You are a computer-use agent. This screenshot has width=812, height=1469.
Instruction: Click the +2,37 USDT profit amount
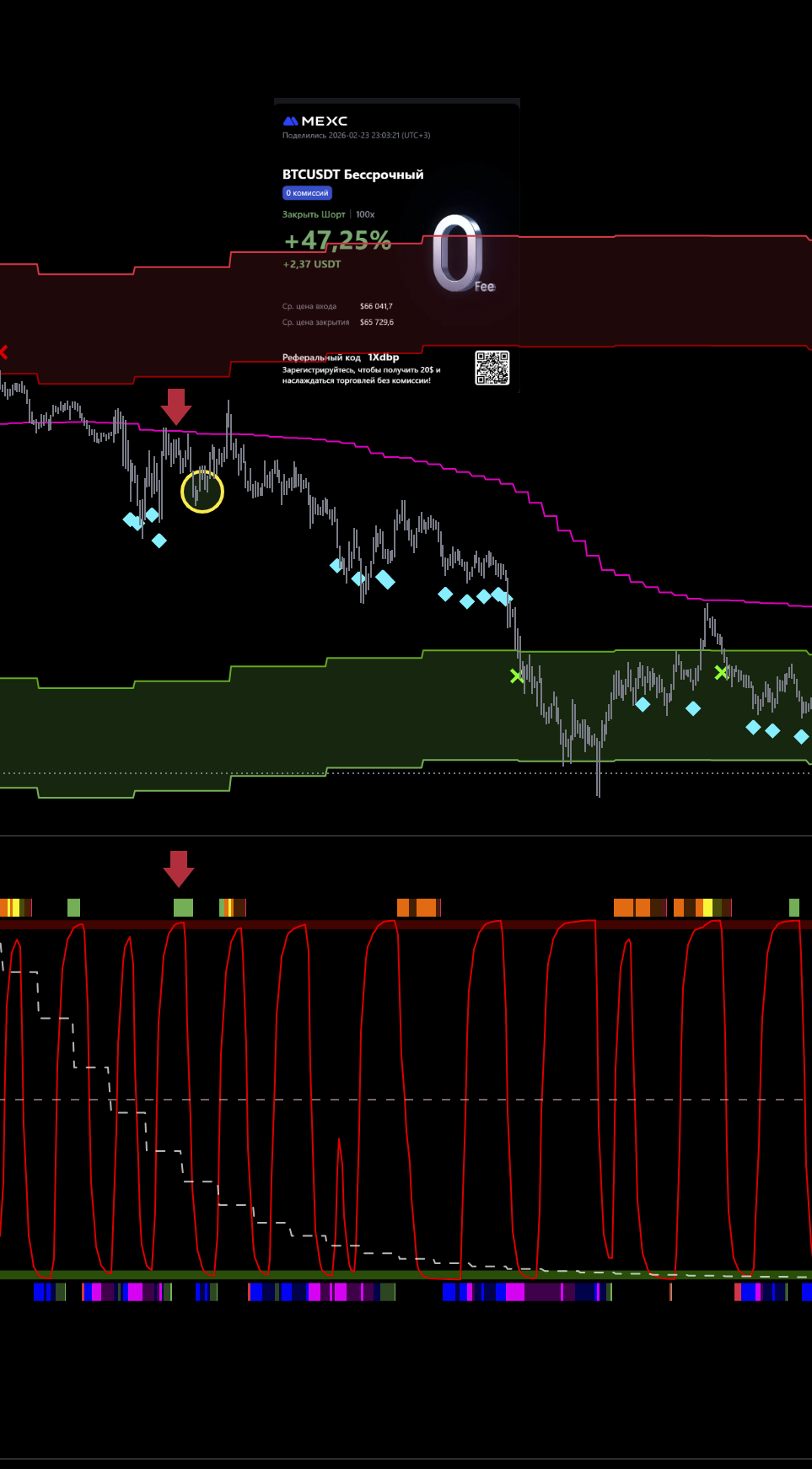pyautogui.click(x=312, y=265)
